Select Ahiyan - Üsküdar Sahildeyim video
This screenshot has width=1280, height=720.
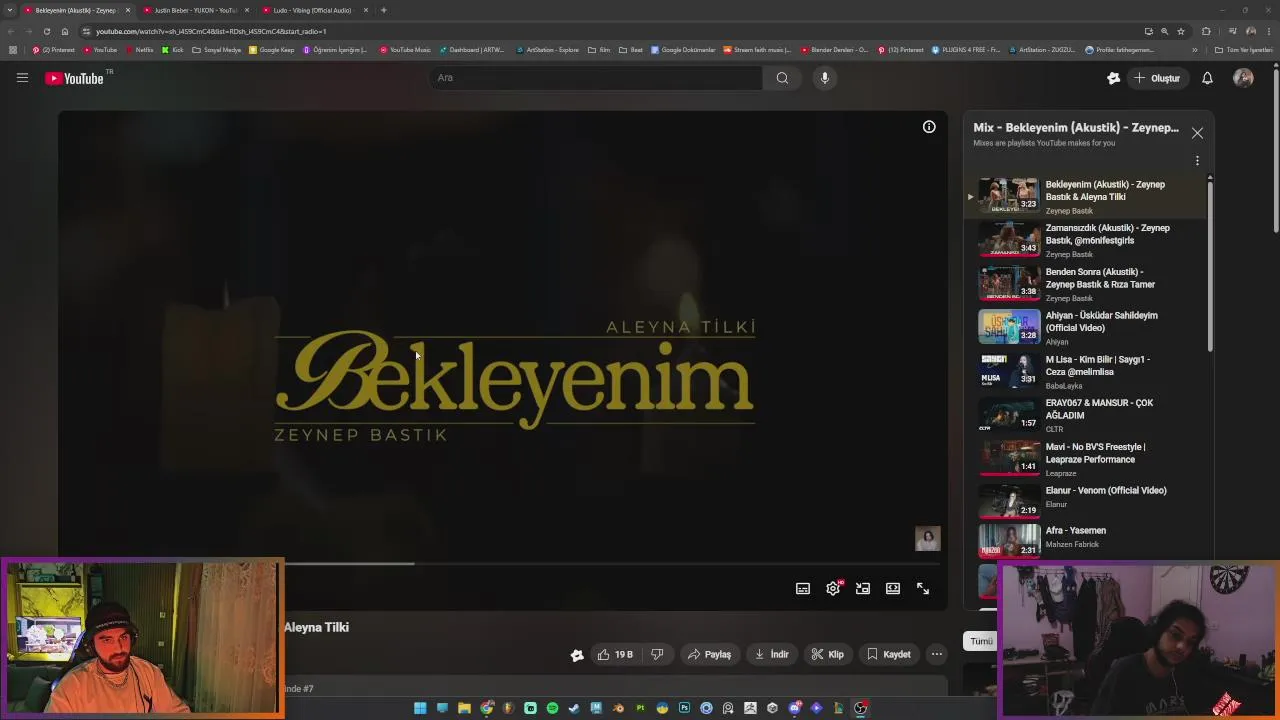pyautogui.click(x=1086, y=327)
